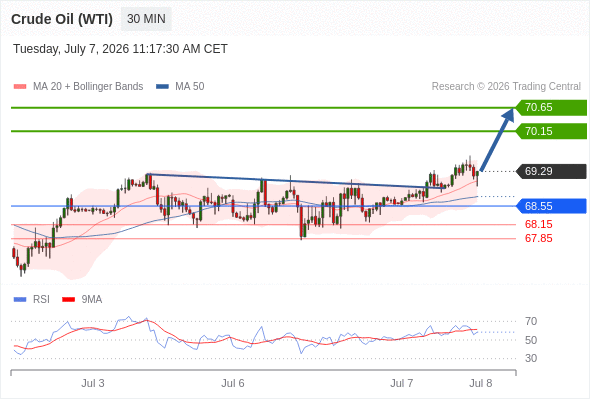
Task: Click the 70.65 green resistance label
Action: coord(551,108)
